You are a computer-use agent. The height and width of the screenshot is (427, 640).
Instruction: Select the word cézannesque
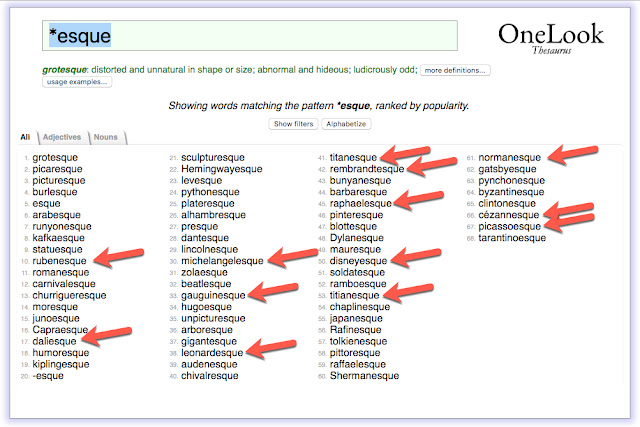(509, 215)
